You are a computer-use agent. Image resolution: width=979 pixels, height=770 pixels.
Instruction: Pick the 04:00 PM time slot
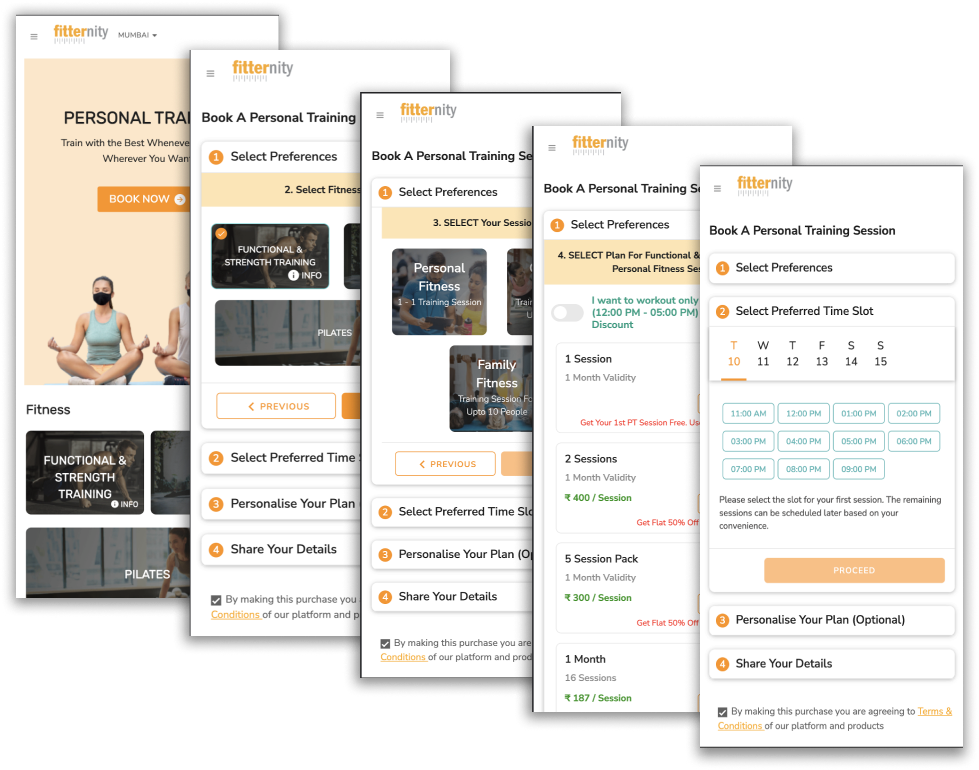tap(804, 442)
